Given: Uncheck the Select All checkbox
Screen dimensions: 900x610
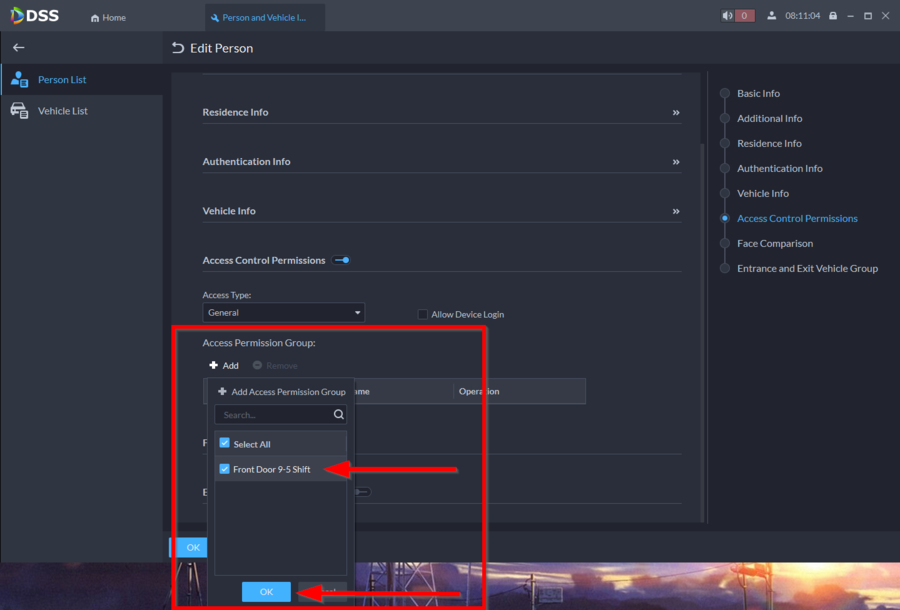Looking at the screenshot, I should pos(225,443).
